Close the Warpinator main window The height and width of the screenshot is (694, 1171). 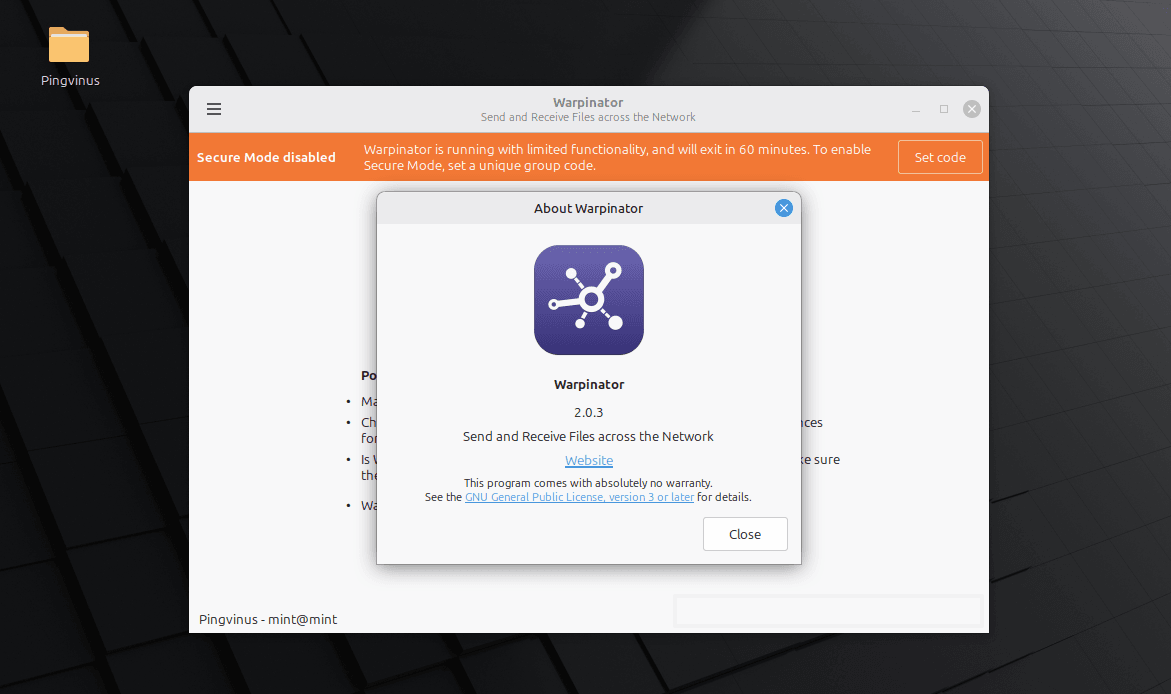click(971, 109)
